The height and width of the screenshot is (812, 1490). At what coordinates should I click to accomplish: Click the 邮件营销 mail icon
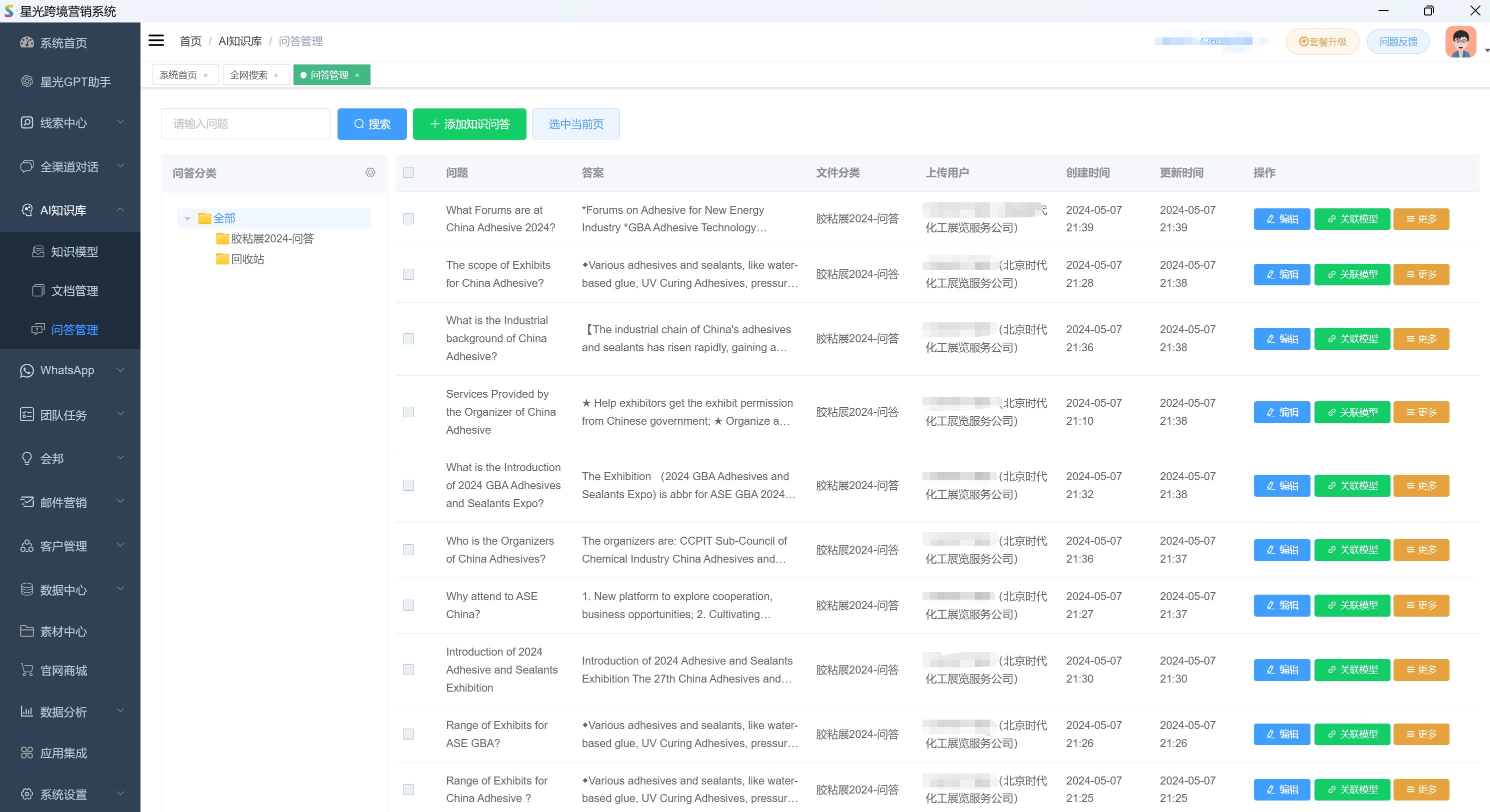point(26,502)
